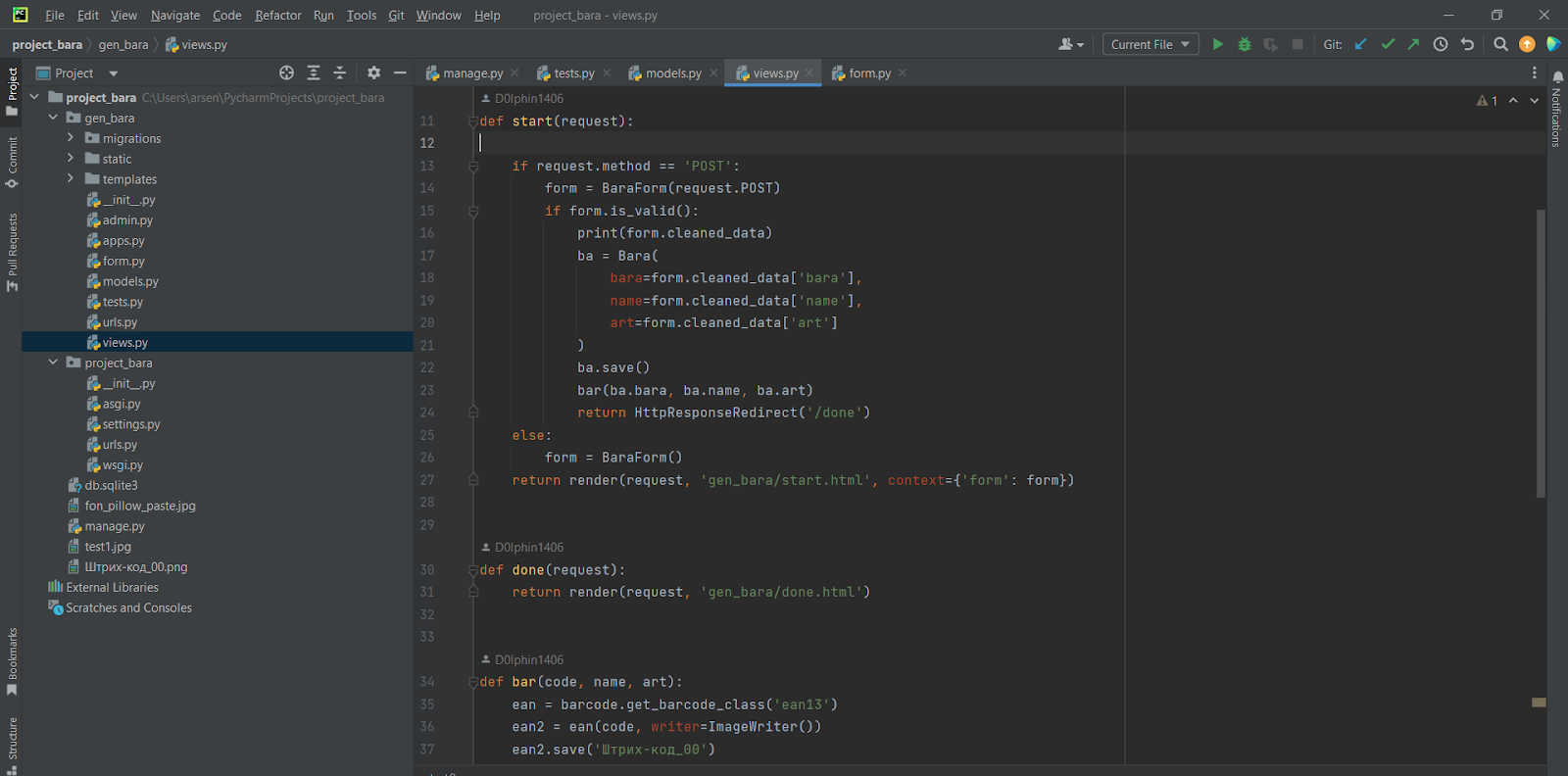
Task: Commit changes with the green checkmark icon
Action: pyautogui.click(x=1388, y=44)
